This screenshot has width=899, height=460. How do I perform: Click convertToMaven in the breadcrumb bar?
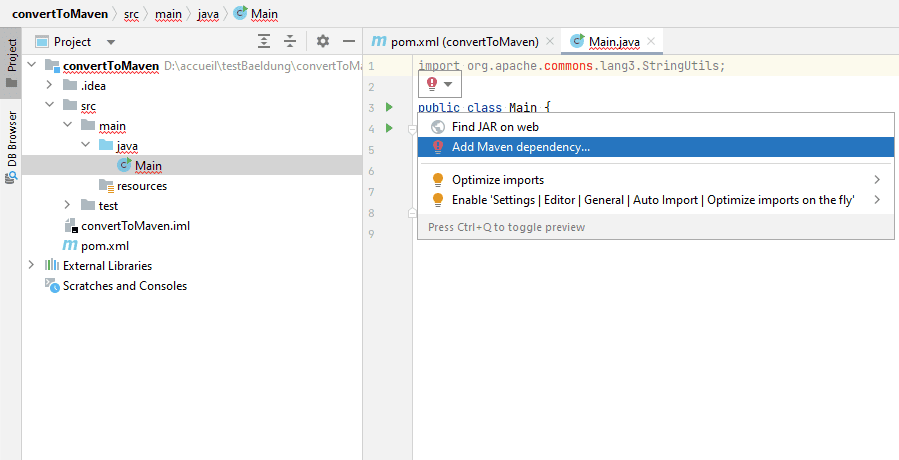[x=60, y=14]
